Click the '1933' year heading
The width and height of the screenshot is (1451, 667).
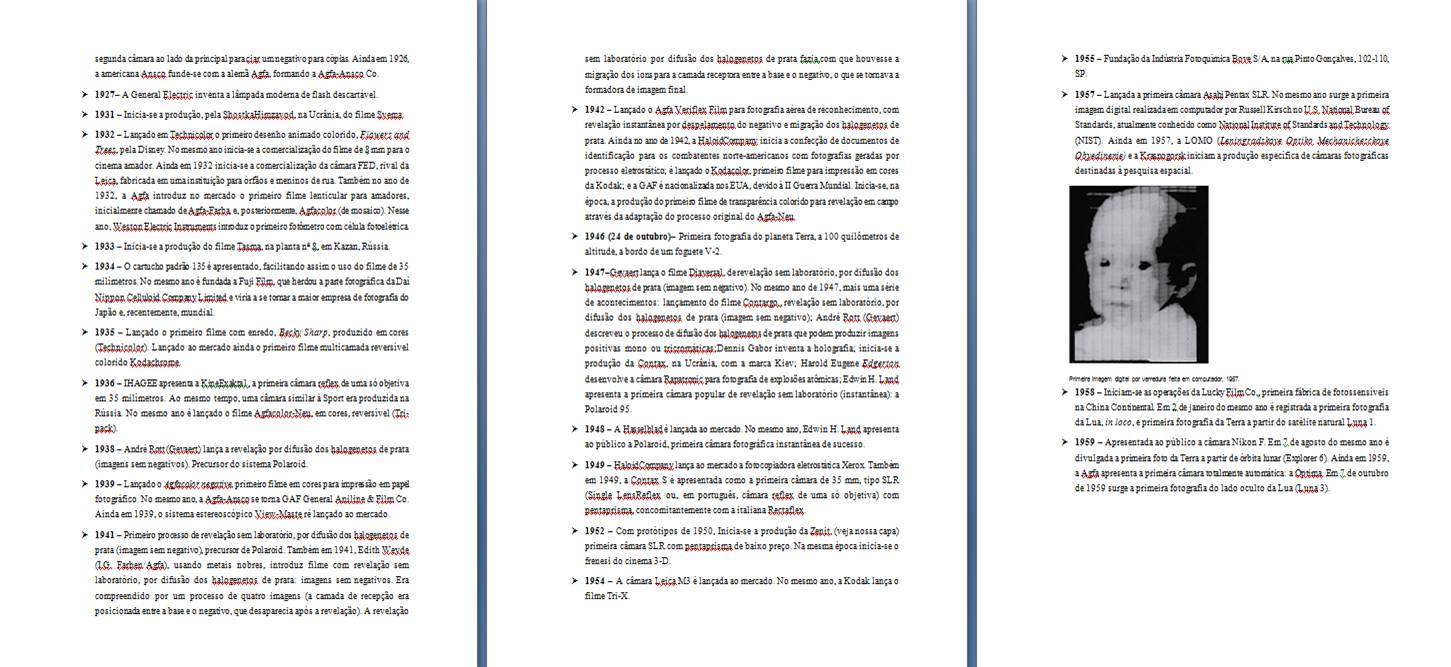click(x=105, y=246)
